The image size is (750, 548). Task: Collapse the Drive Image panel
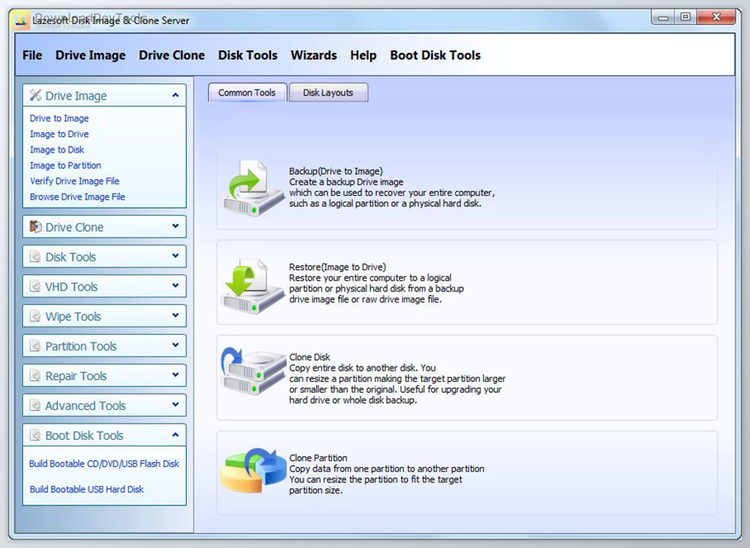point(176,96)
